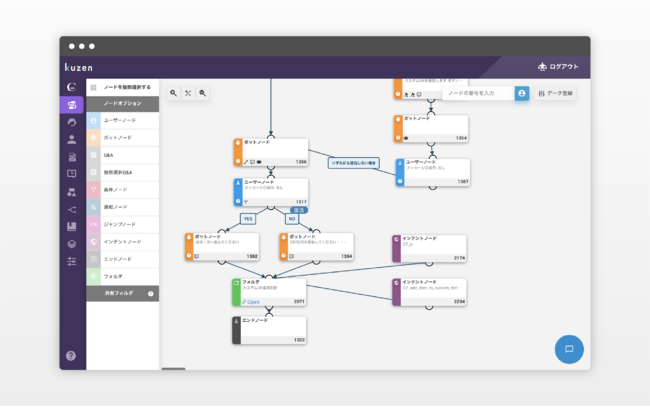Click edit icon on bot node 1356
Image resolution: width=650 pixels, height=407 pixels.
point(246,162)
